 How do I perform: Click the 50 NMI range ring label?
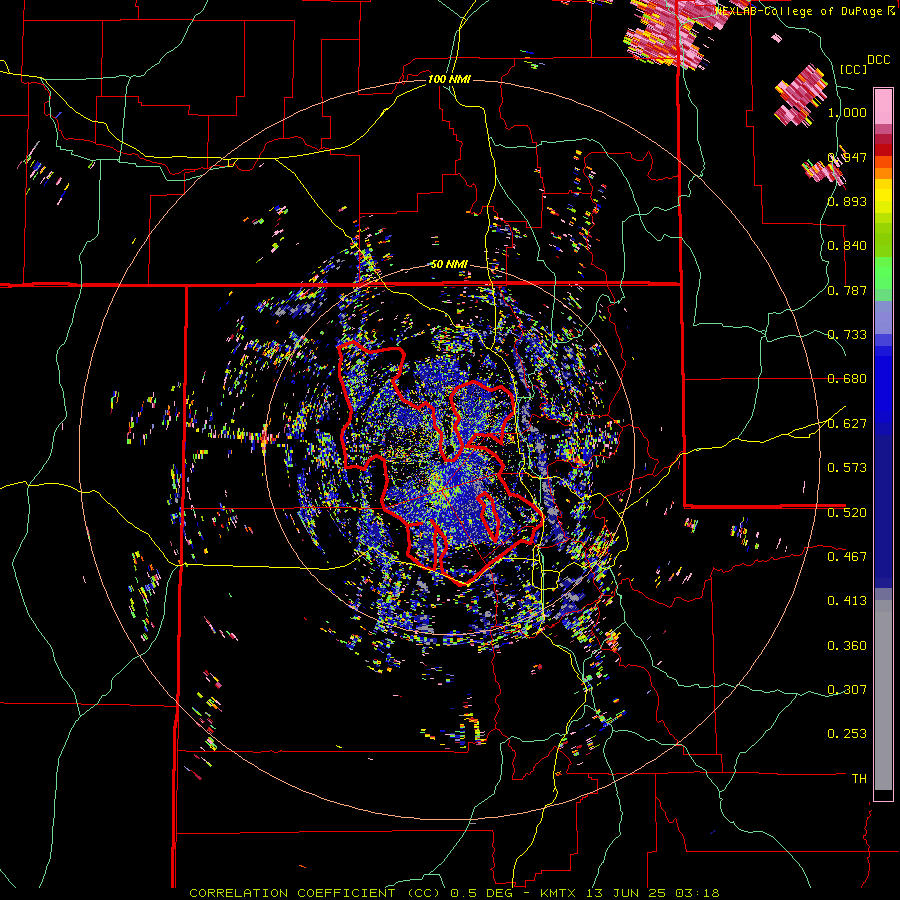(449, 264)
